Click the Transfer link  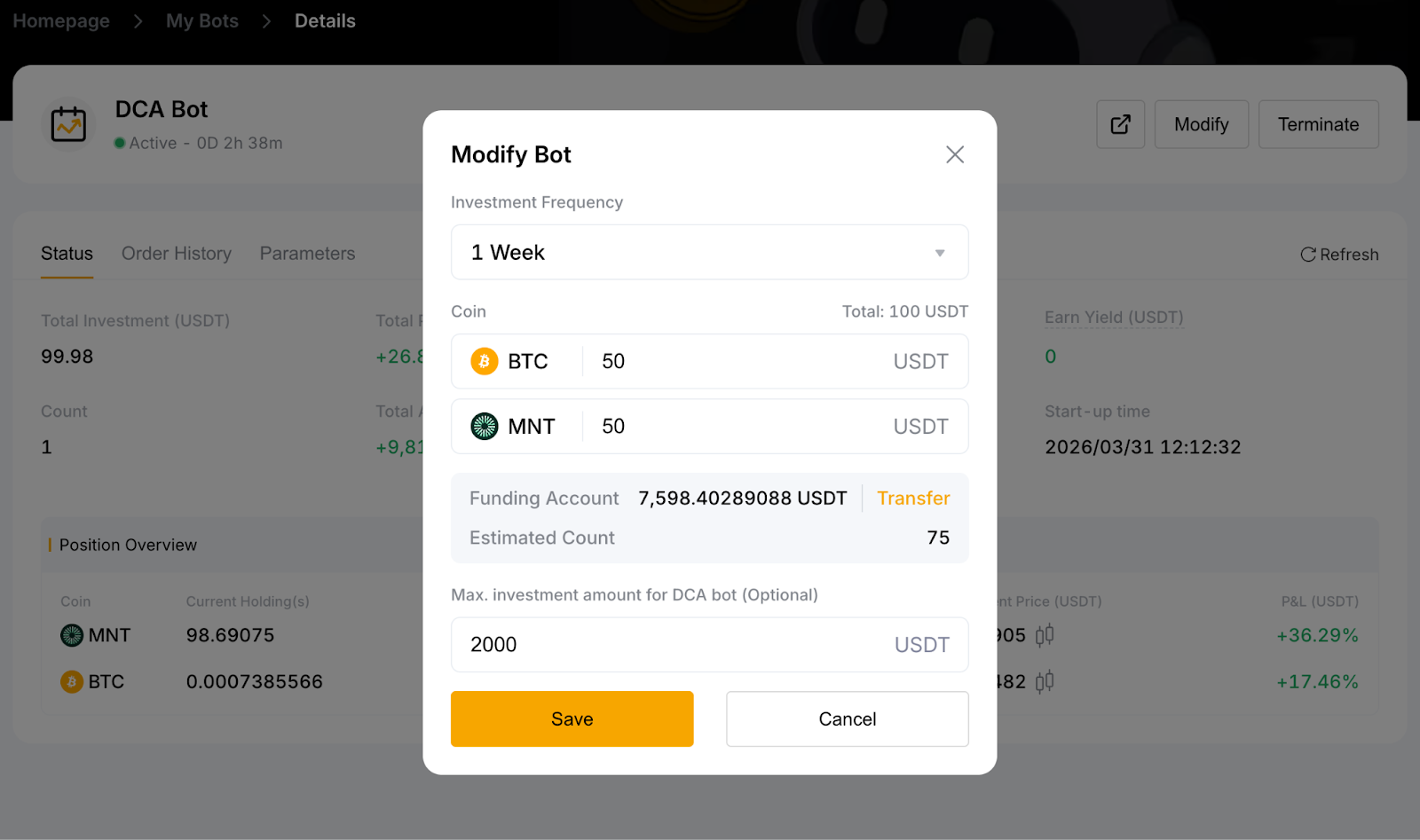coord(913,499)
